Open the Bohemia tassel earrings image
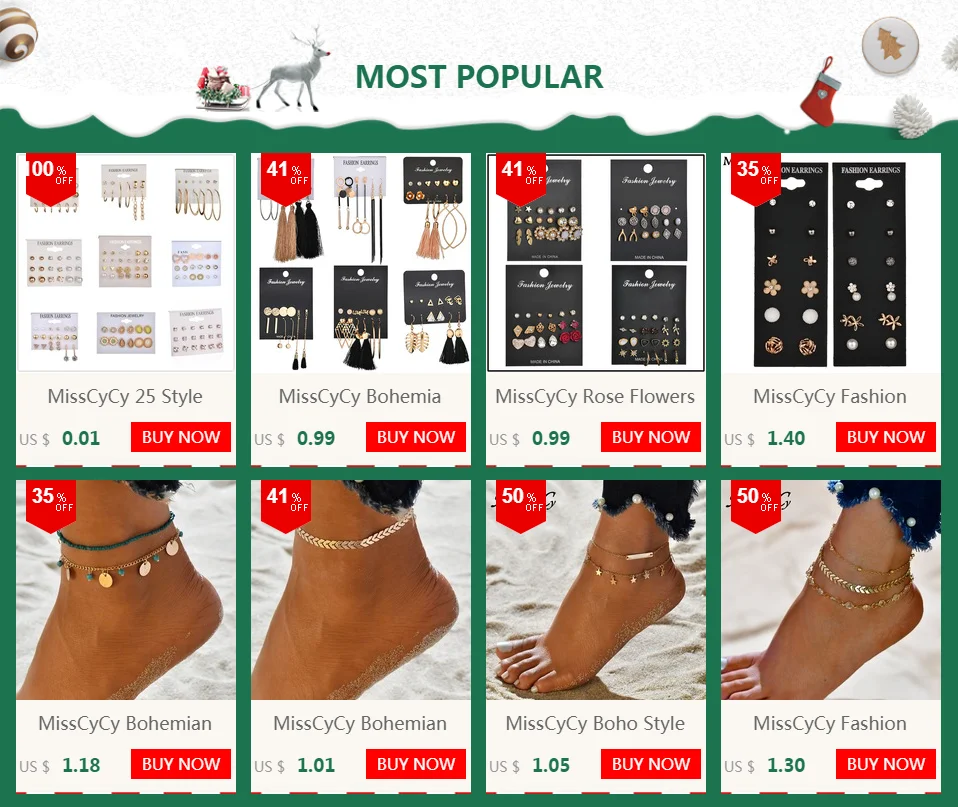Screen dimensions: 958x807 pos(361,263)
